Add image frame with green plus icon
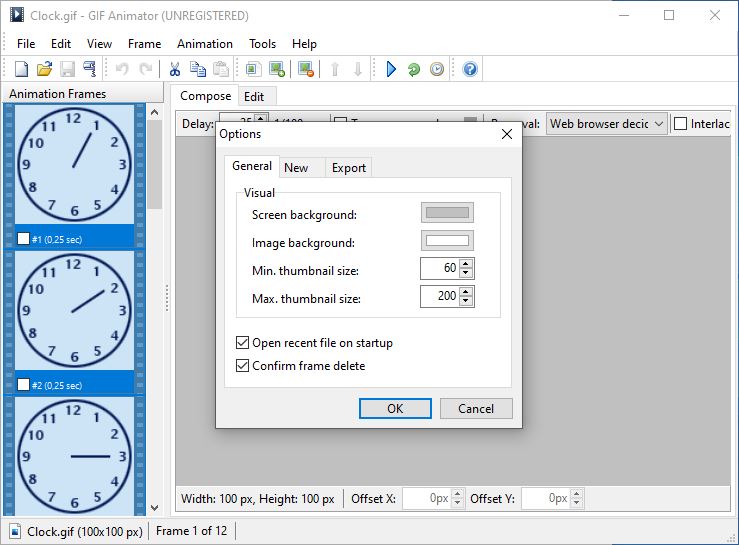This screenshot has height=545, width=739. click(277, 69)
